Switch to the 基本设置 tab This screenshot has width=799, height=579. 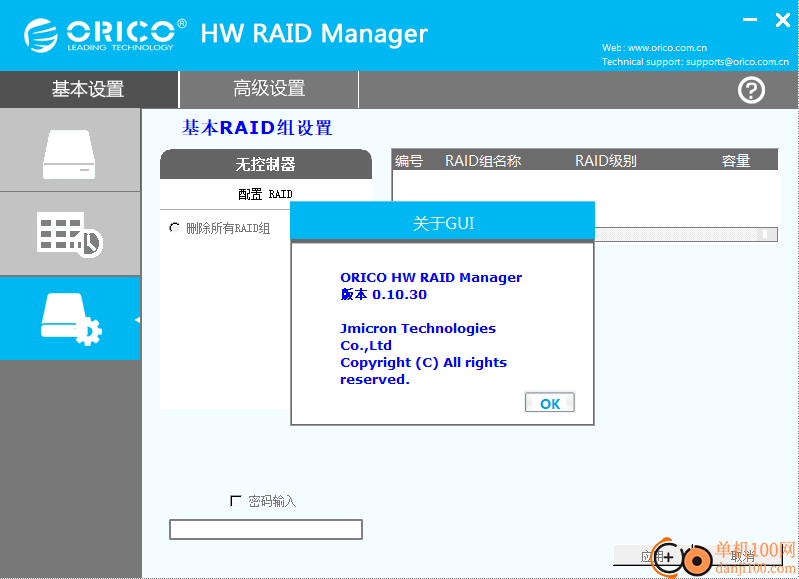(x=88, y=89)
